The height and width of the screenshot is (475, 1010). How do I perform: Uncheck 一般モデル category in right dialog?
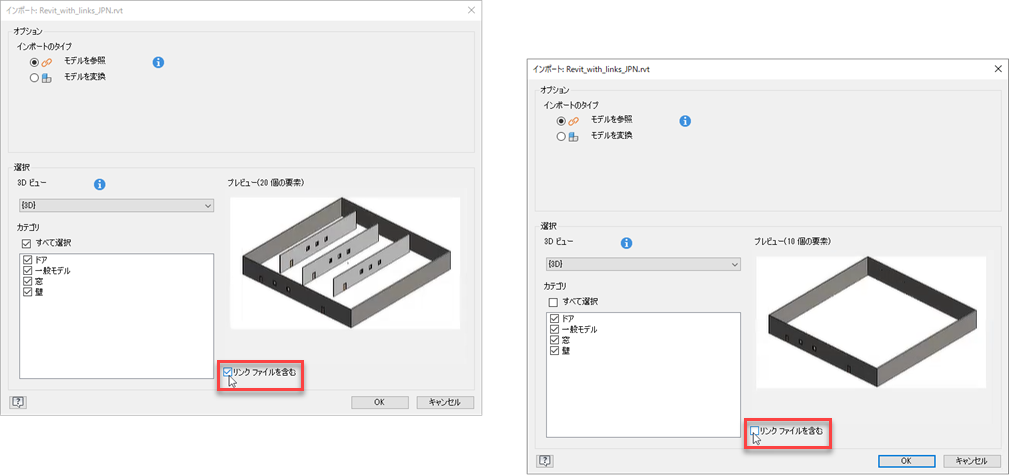tap(554, 329)
